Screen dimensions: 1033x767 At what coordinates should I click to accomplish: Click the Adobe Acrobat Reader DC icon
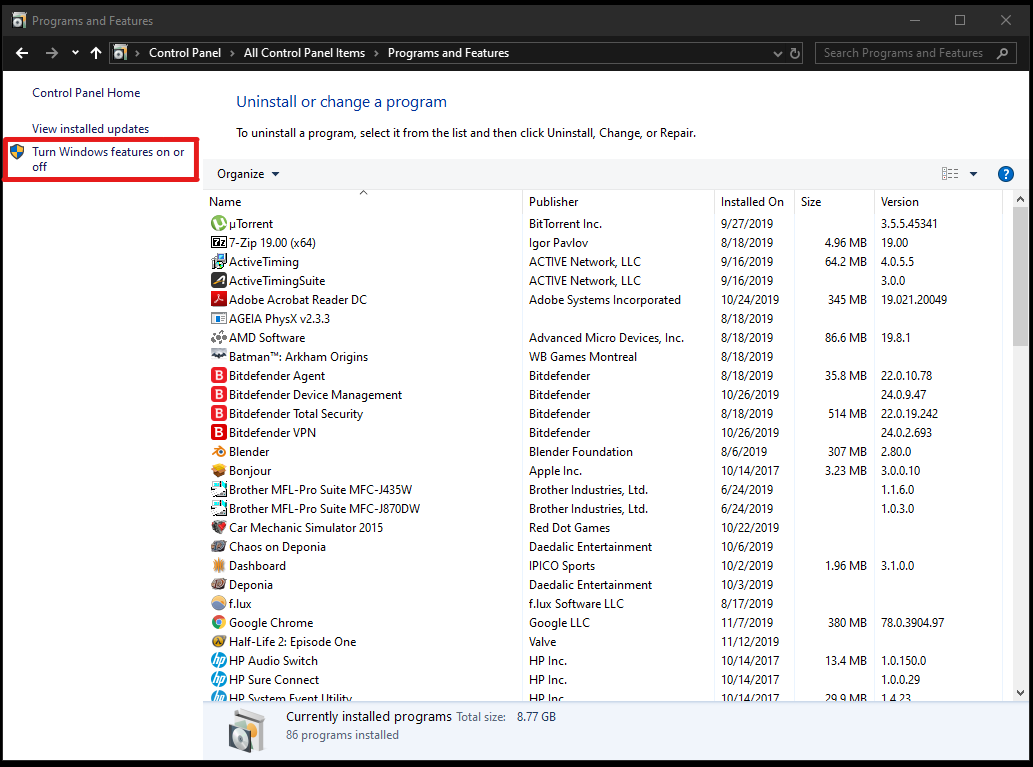coord(219,299)
